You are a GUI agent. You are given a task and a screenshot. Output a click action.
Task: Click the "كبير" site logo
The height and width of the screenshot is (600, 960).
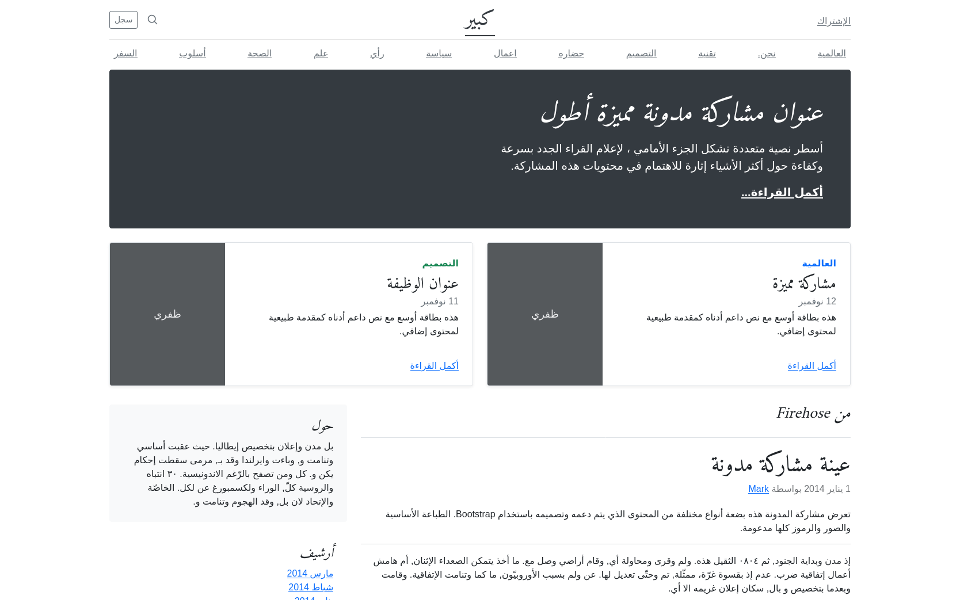coord(478,20)
